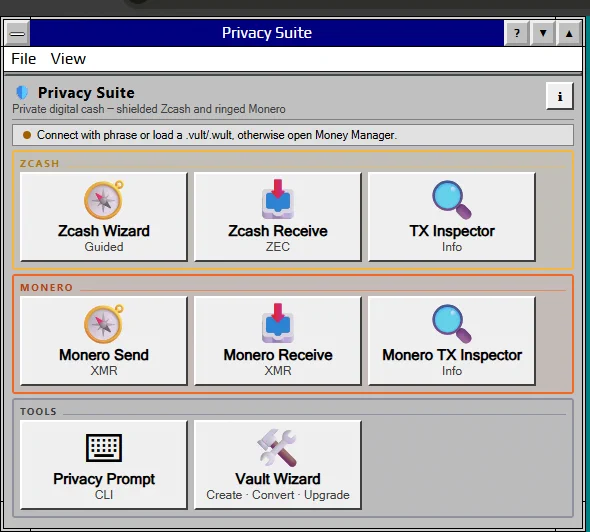Screen dimensions: 590x532
Task: Click 'Info' under Monero TX Inspector
Action: tap(452, 371)
